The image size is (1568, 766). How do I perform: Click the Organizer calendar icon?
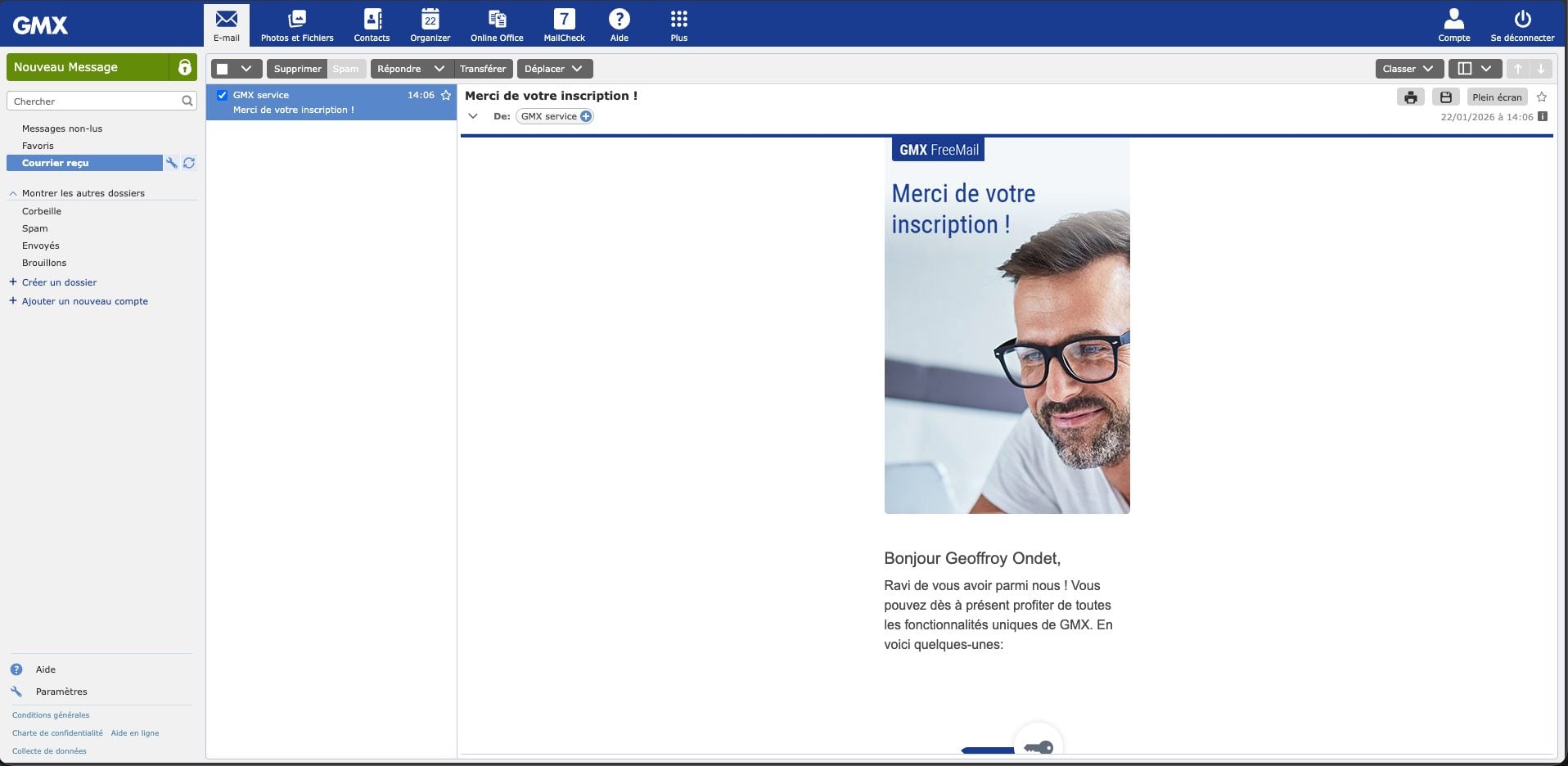(430, 20)
